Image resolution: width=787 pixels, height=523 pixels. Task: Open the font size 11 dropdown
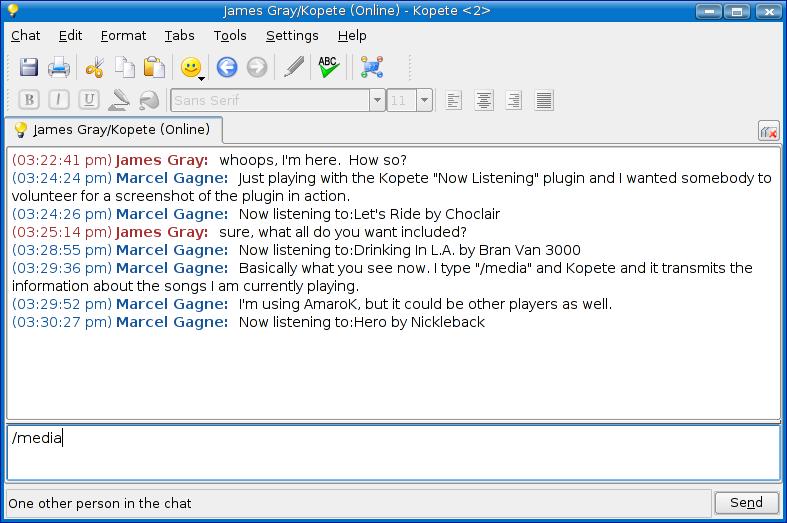(x=424, y=100)
